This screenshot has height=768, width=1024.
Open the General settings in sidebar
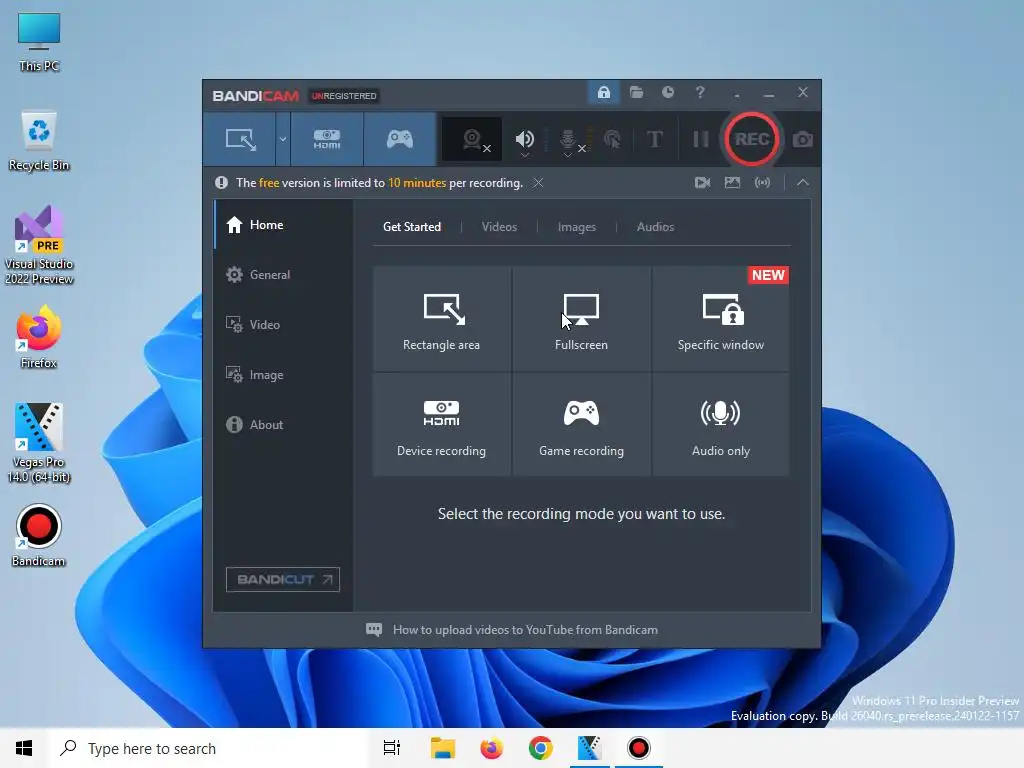click(283, 274)
